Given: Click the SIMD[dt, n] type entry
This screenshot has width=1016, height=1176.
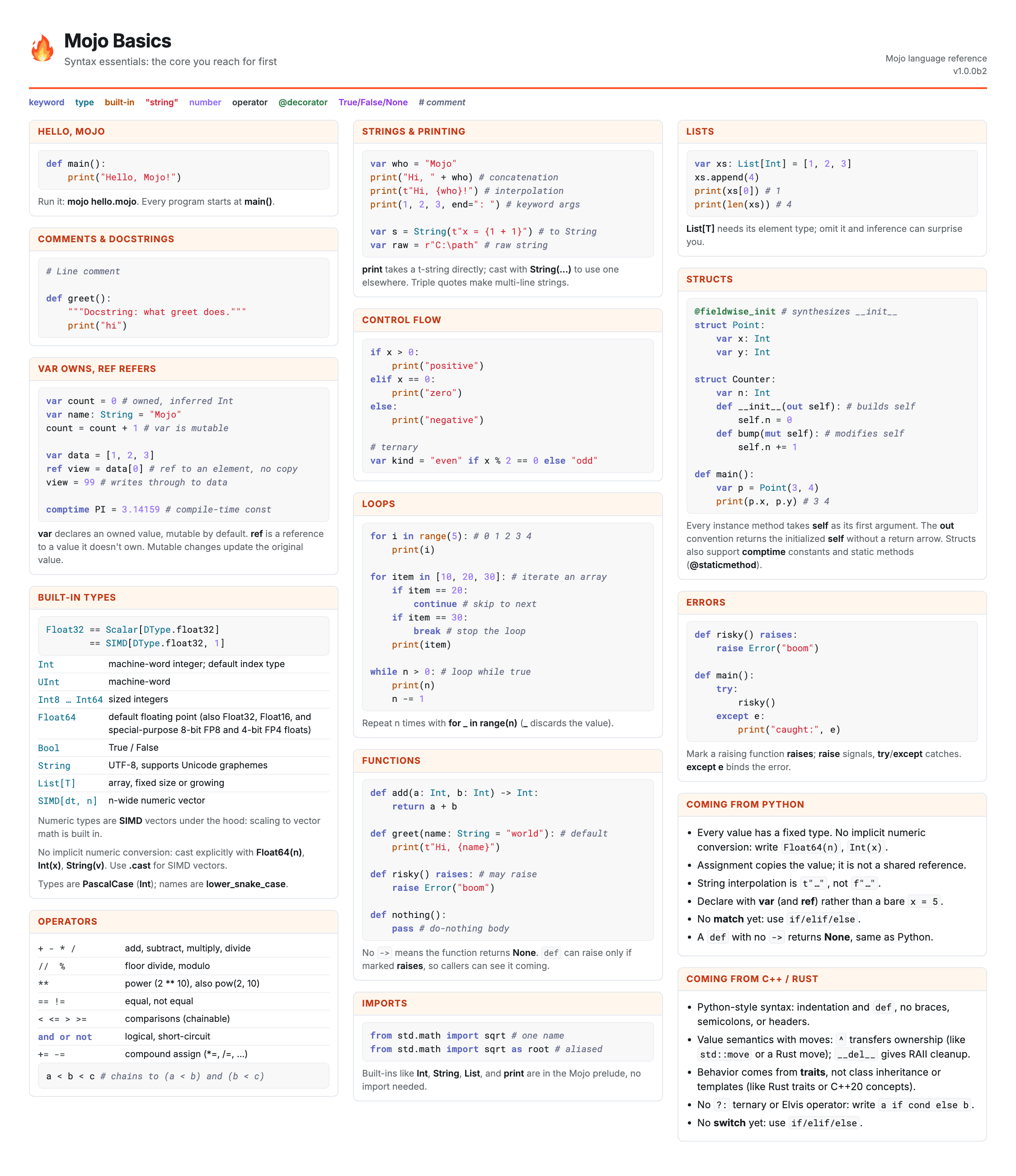Looking at the screenshot, I should (x=67, y=801).
